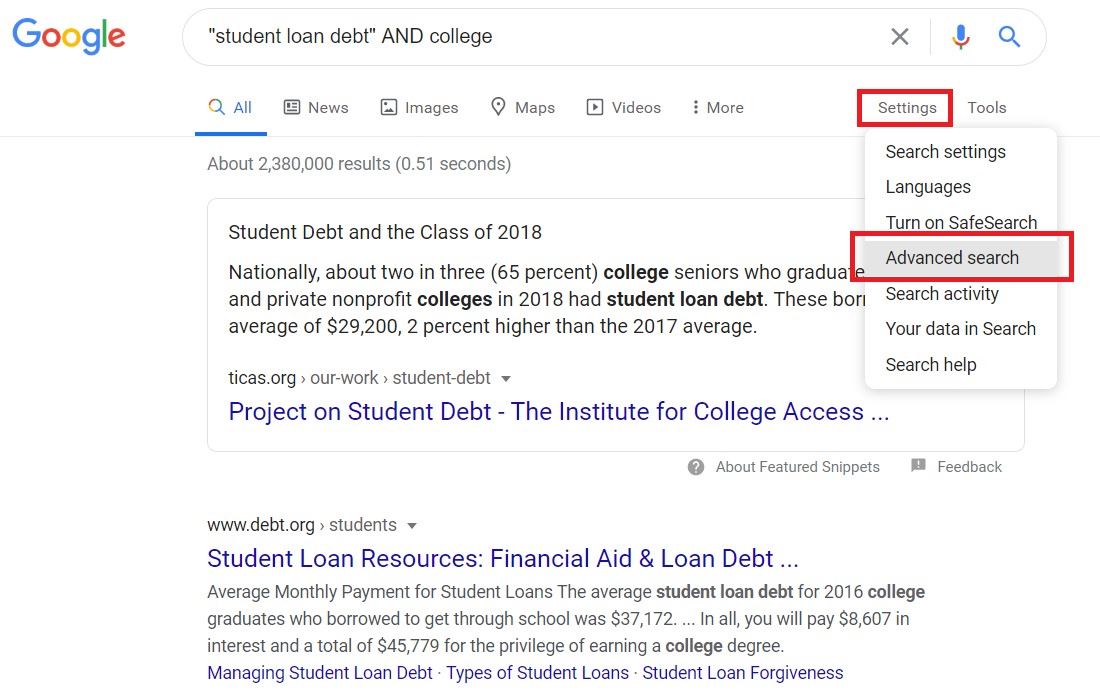Screen dimensions: 1100x700
Task: Expand the debt.org result dropdown arrow
Action: click(x=412, y=525)
